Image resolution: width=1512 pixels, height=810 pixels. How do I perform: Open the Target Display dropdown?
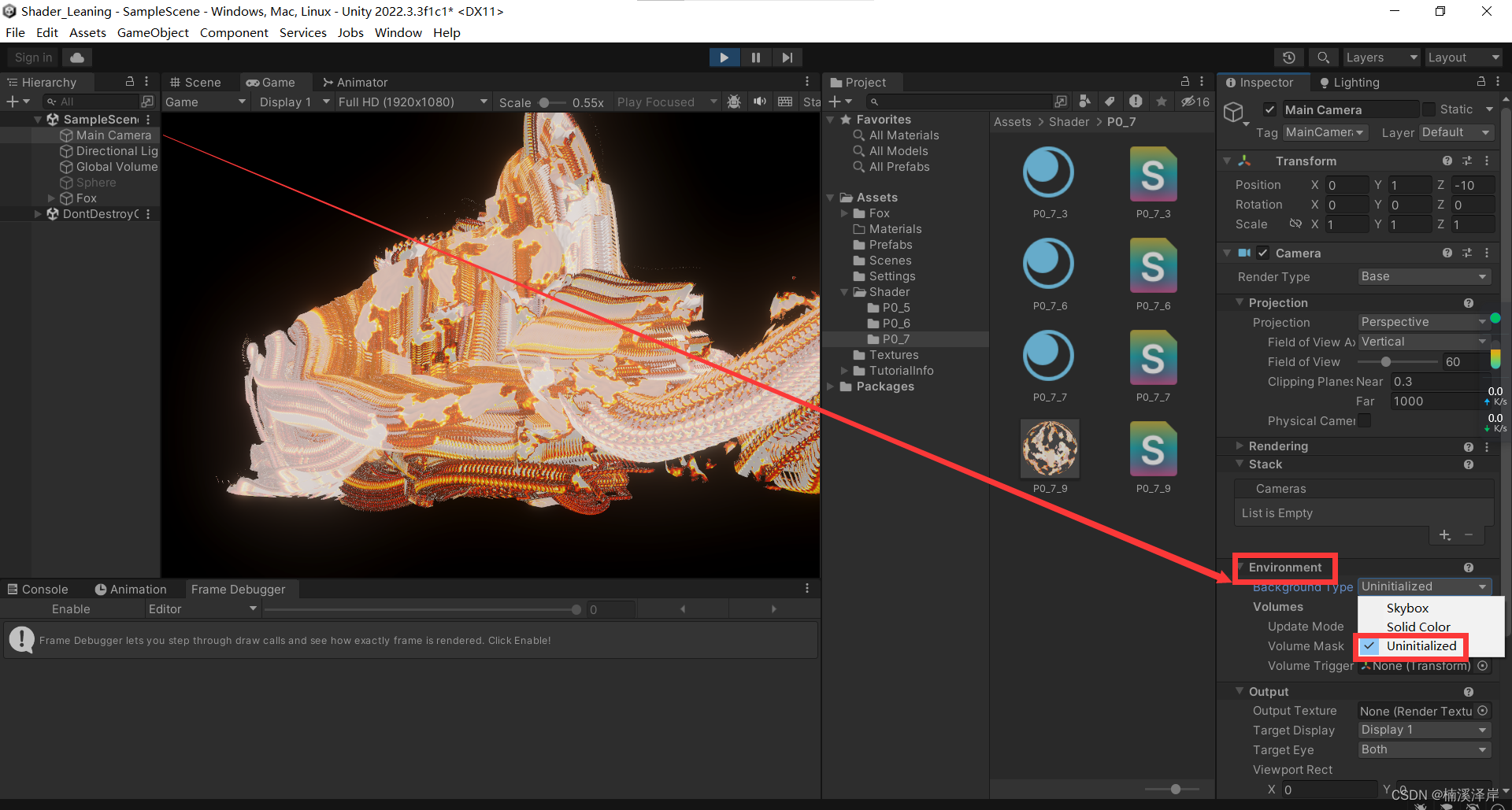1425,730
